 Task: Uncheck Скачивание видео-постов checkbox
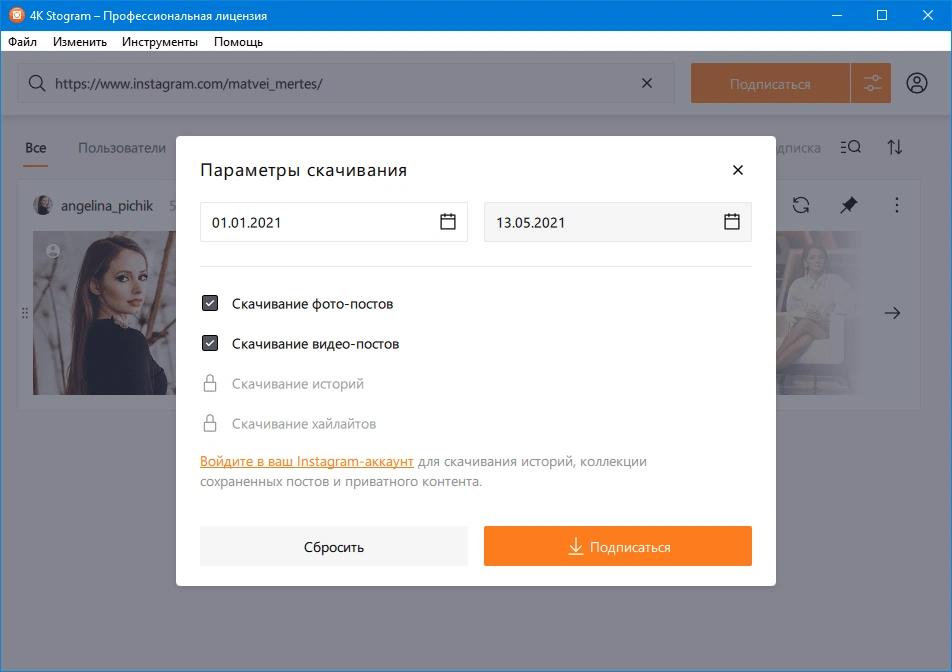coord(209,343)
